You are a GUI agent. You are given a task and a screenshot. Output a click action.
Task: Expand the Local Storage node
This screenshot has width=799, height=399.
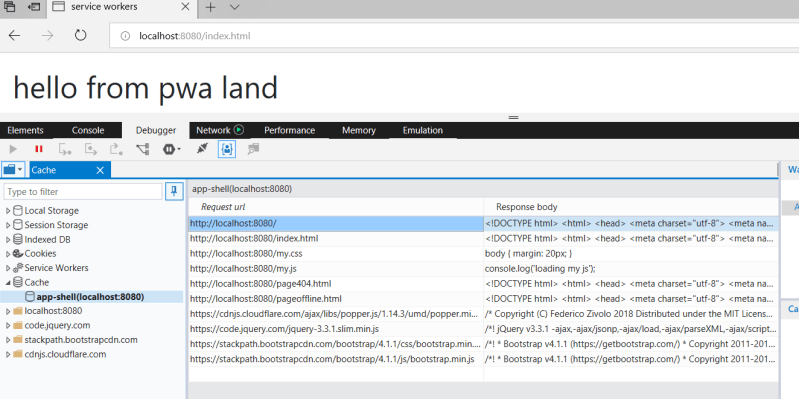(x=8, y=210)
